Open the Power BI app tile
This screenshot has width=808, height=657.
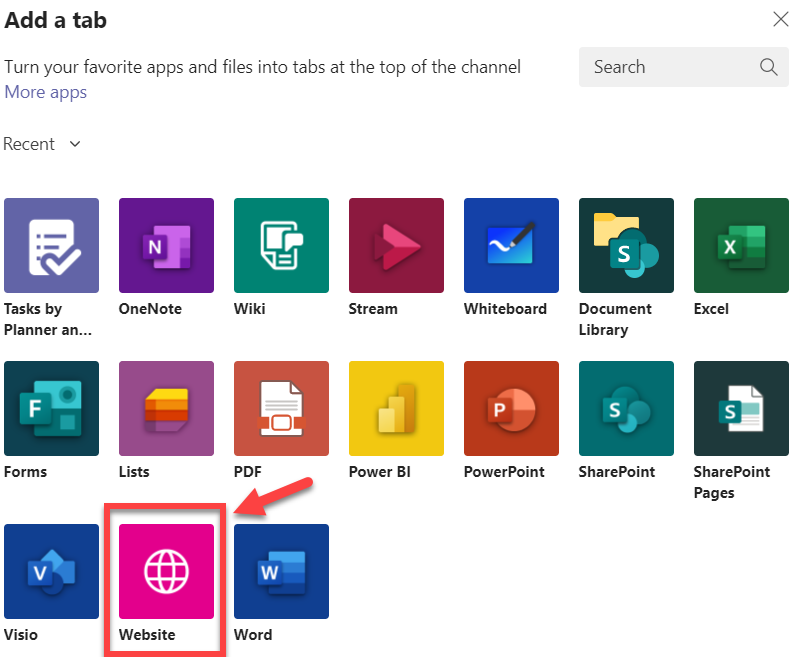[x=396, y=409]
